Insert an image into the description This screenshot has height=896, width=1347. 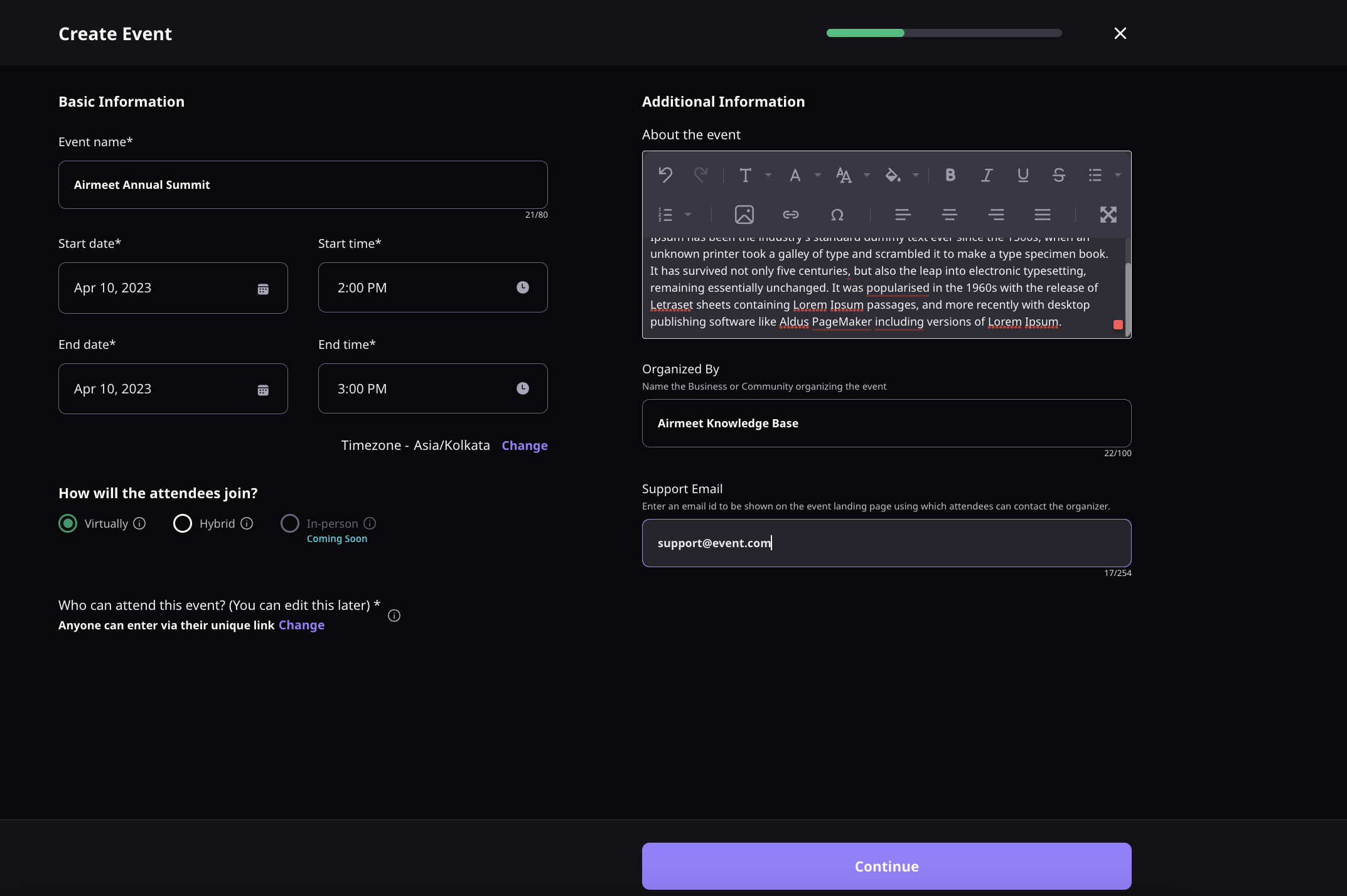tap(744, 215)
